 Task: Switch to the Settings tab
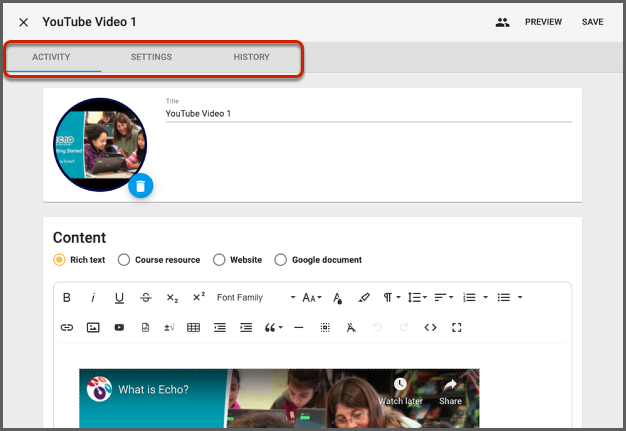click(x=151, y=57)
